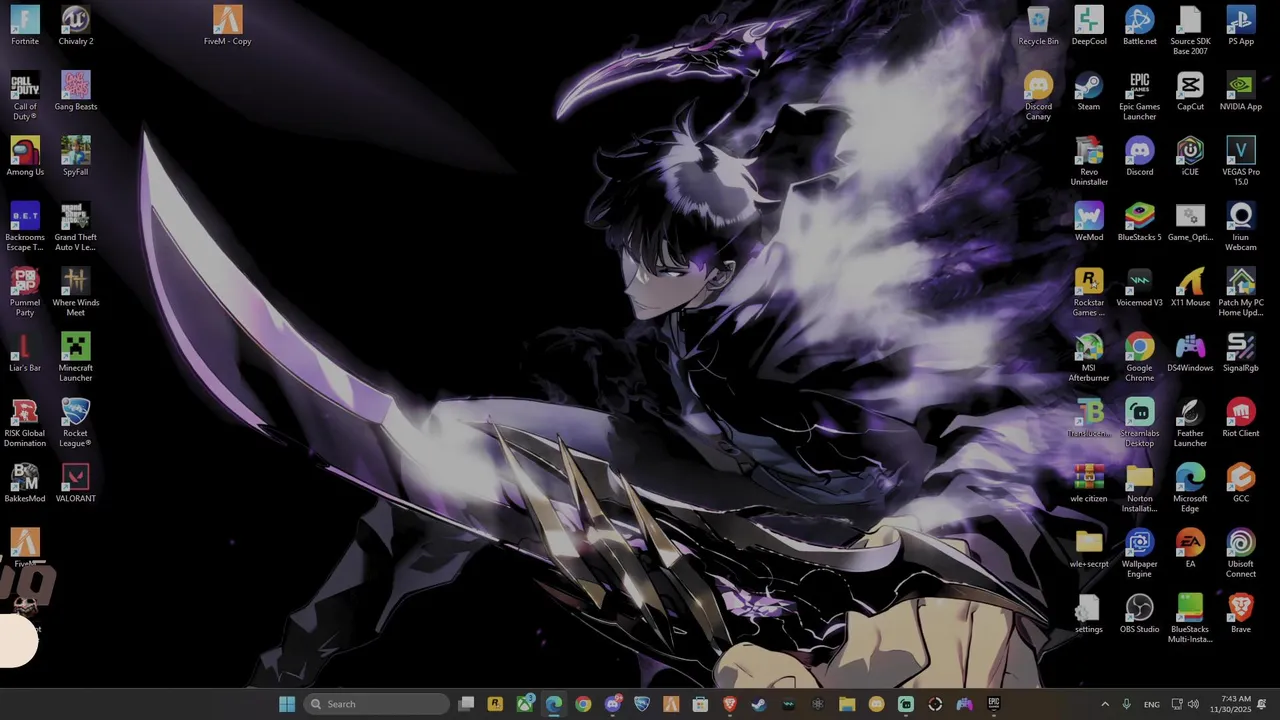
Task: Click the VEGAS Pro 15.0 icon
Action: click(x=1241, y=161)
